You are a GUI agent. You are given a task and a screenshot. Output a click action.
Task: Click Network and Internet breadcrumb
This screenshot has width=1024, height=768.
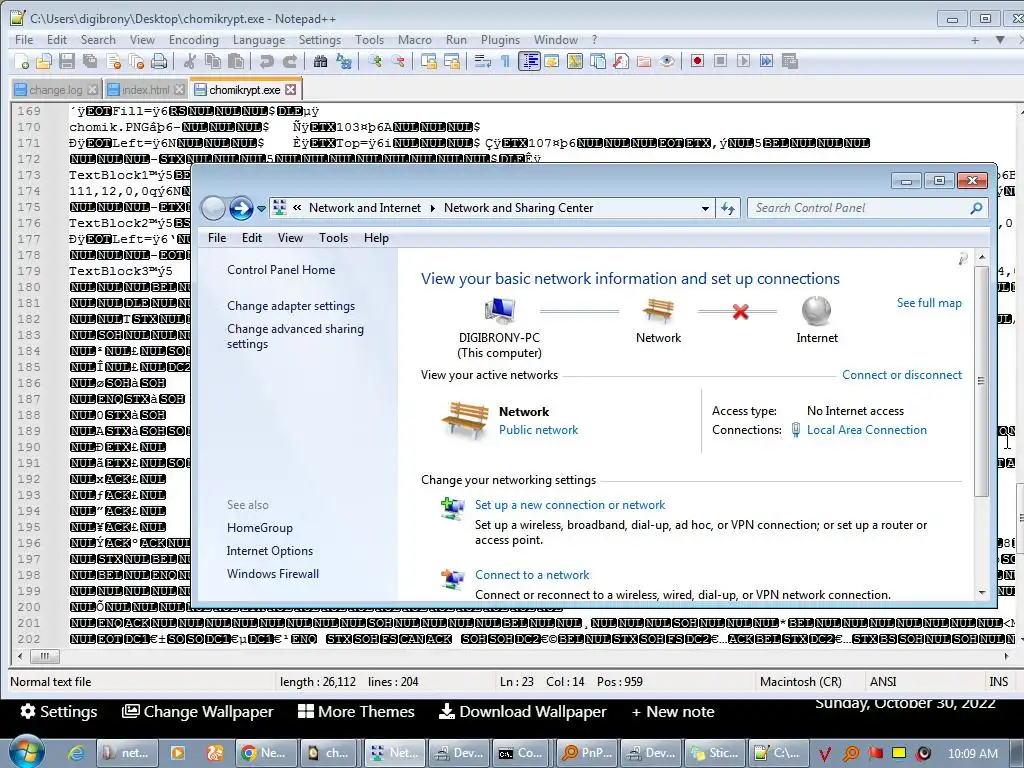tap(364, 208)
